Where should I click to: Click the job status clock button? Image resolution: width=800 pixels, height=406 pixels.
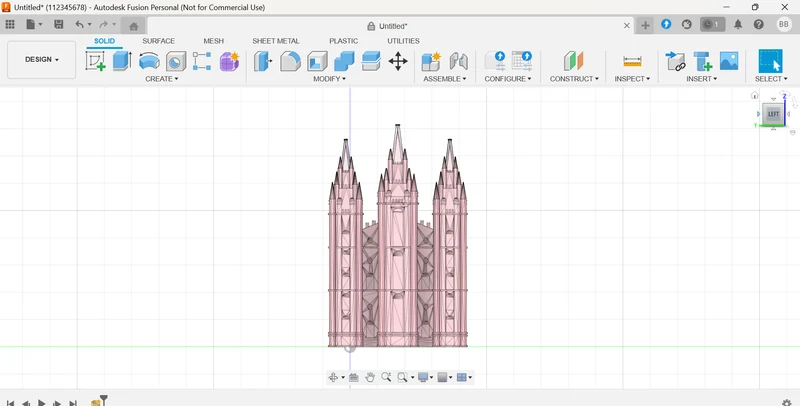coord(712,24)
